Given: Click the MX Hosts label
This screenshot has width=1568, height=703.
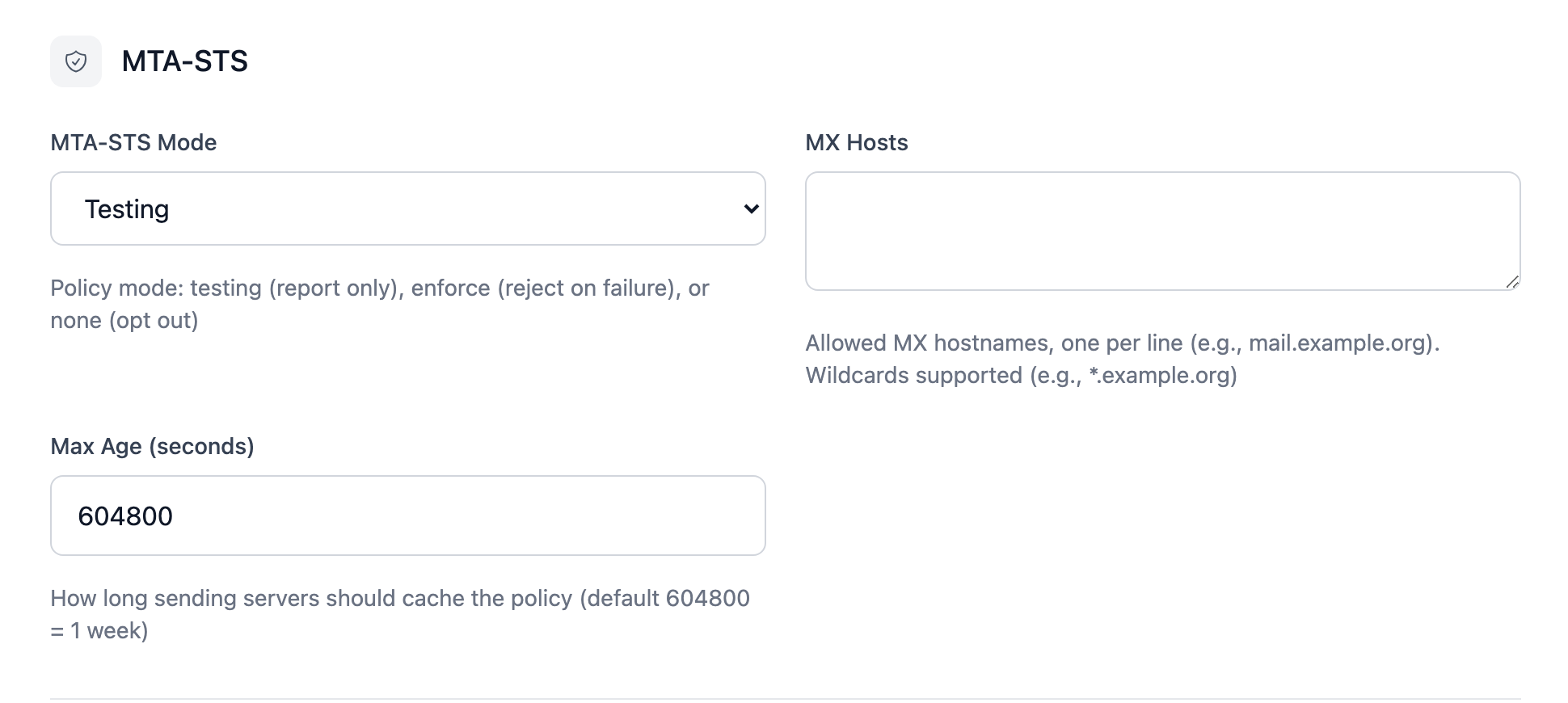Looking at the screenshot, I should (x=857, y=142).
